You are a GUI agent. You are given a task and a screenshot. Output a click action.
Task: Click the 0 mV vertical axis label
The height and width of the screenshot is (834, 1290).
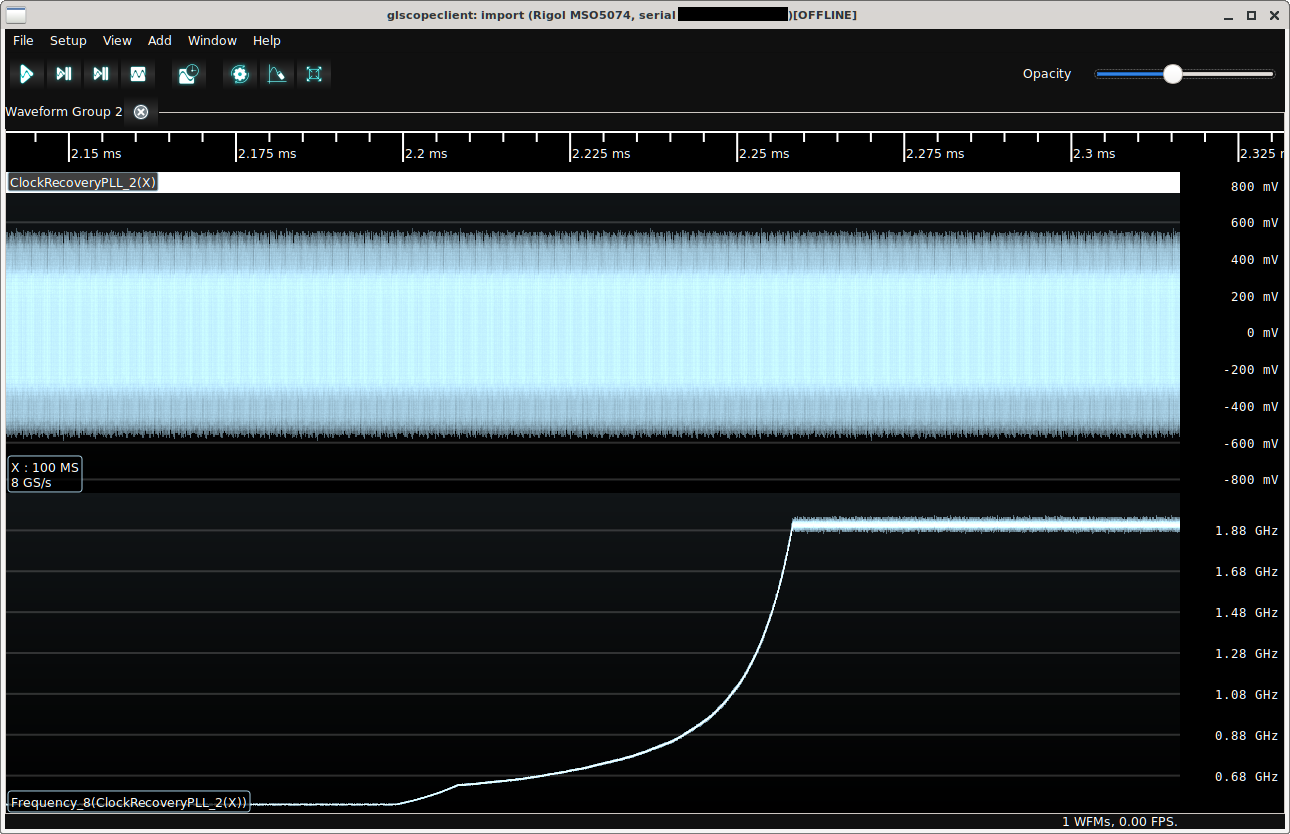(1263, 333)
